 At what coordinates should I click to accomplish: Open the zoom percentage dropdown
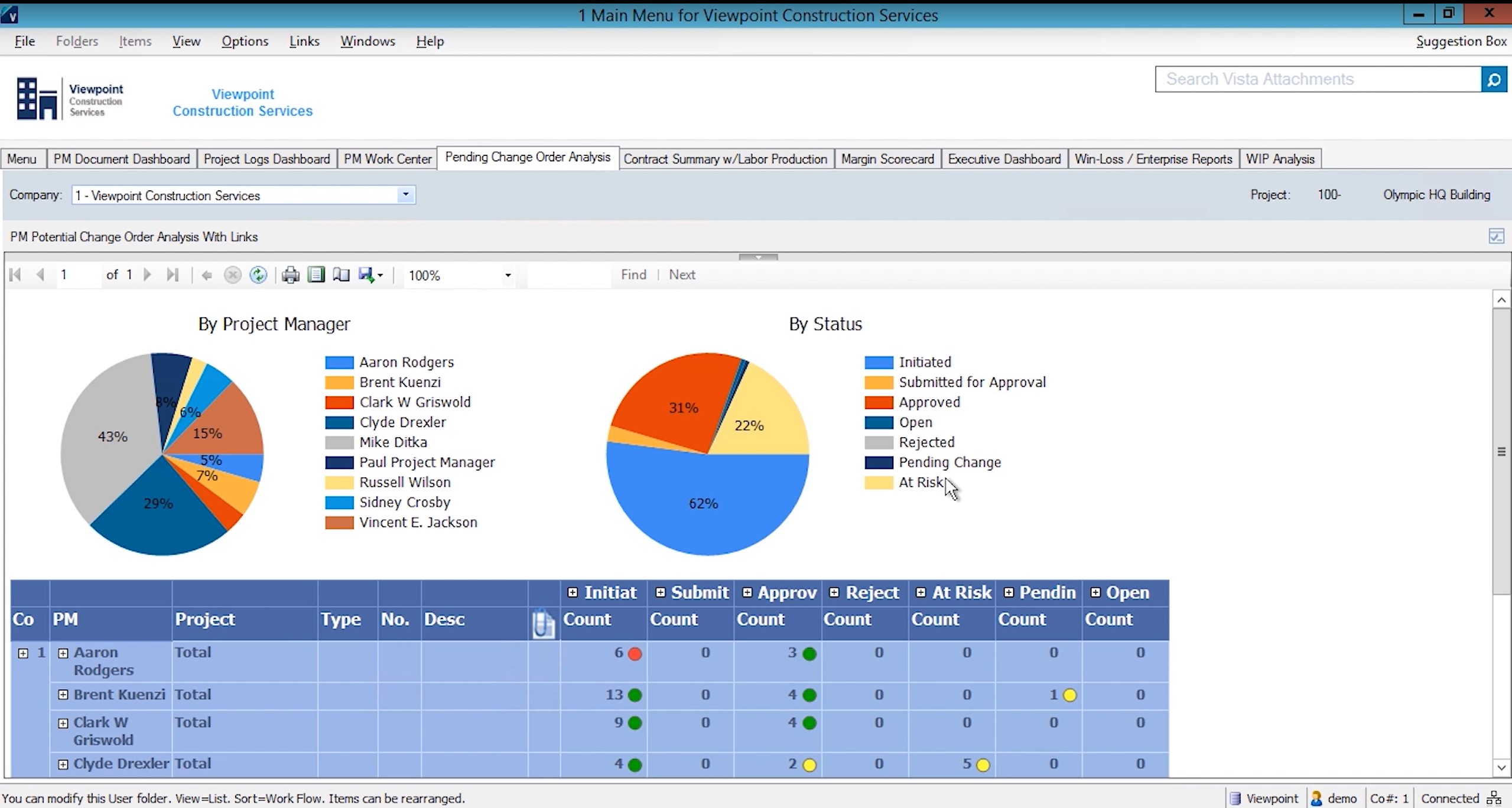(506, 275)
